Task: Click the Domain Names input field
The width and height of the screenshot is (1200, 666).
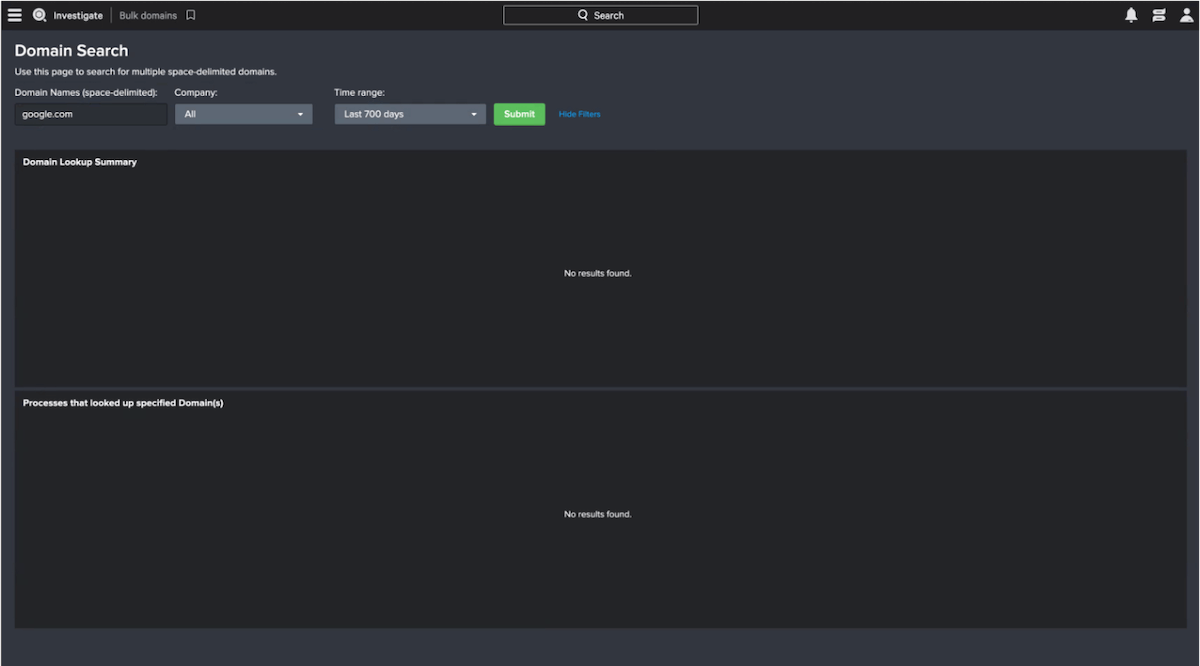Action: pos(90,113)
